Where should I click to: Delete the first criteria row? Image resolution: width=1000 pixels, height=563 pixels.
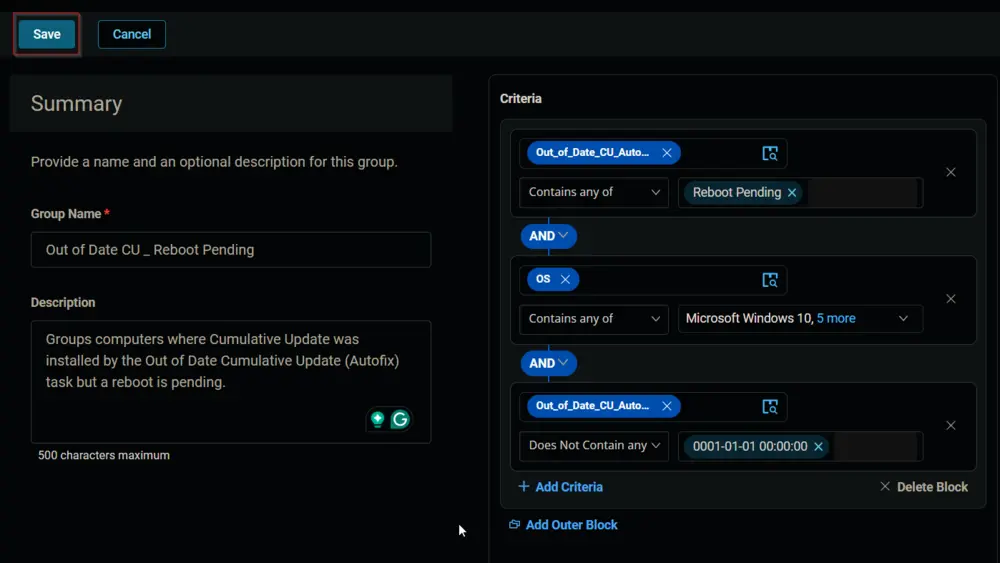pyautogui.click(x=950, y=172)
